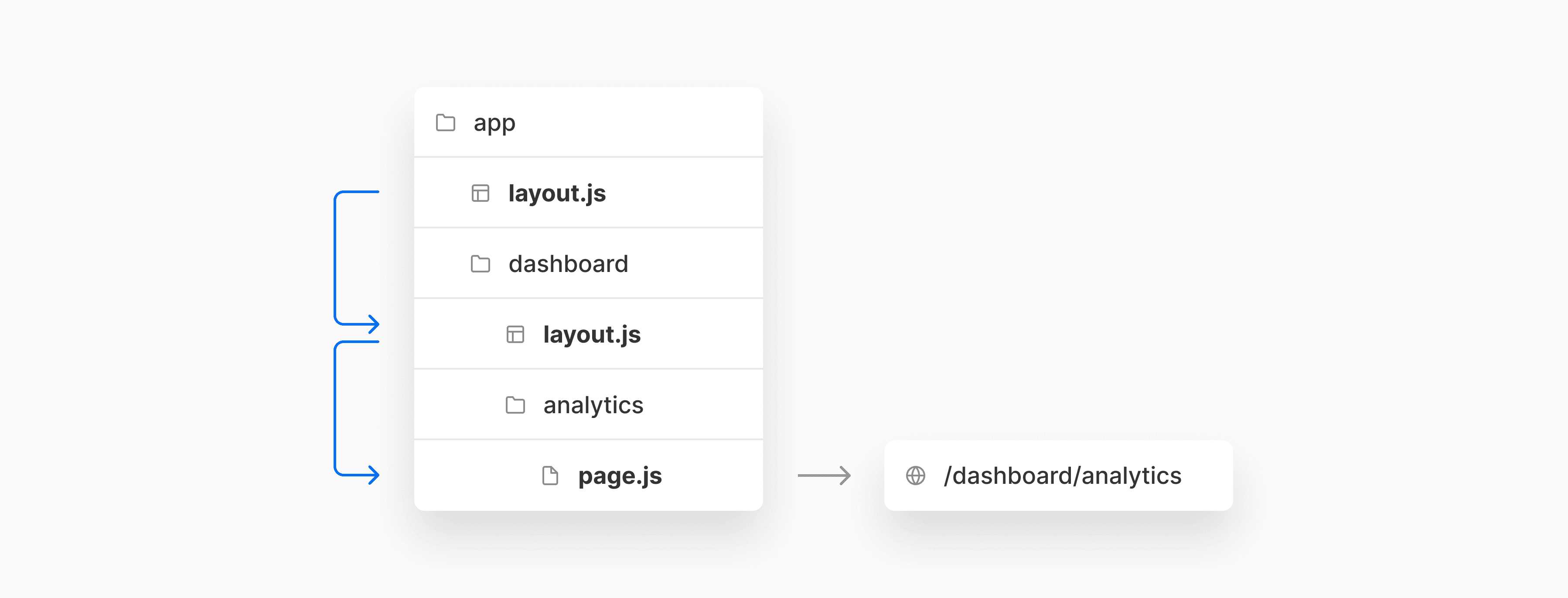Click the page.js file icon
This screenshot has width=1568, height=598.
550,475
